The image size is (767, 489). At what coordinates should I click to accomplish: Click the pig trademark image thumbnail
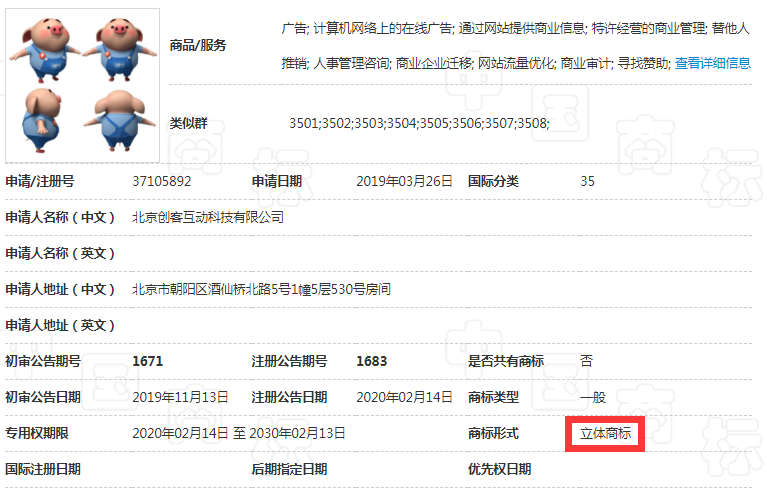tap(82, 86)
